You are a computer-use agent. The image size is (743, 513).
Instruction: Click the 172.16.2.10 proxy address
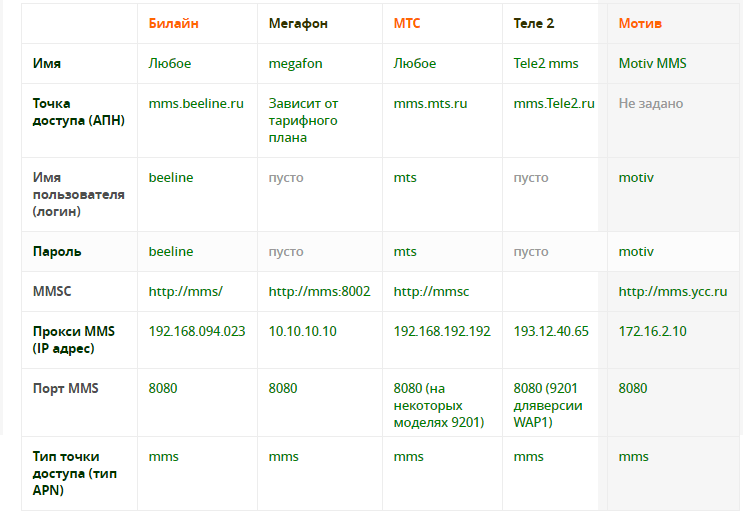(x=652, y=331)
